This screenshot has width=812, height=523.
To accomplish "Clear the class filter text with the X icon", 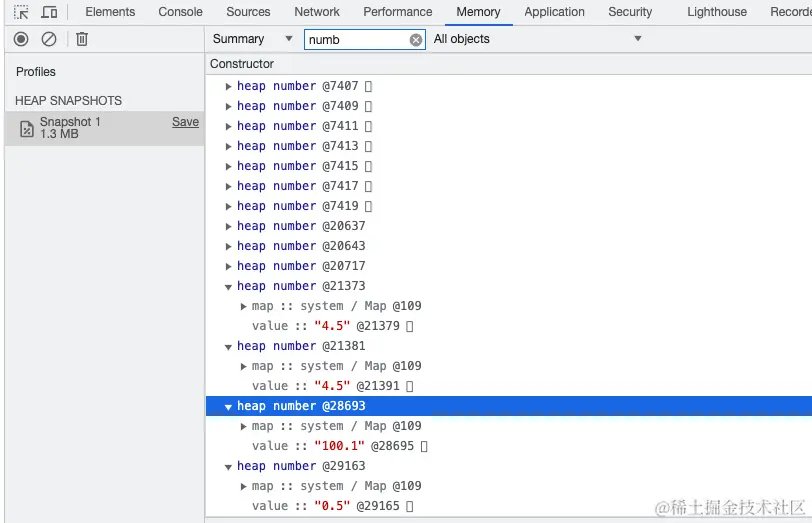I will click(x=416, y=40).
